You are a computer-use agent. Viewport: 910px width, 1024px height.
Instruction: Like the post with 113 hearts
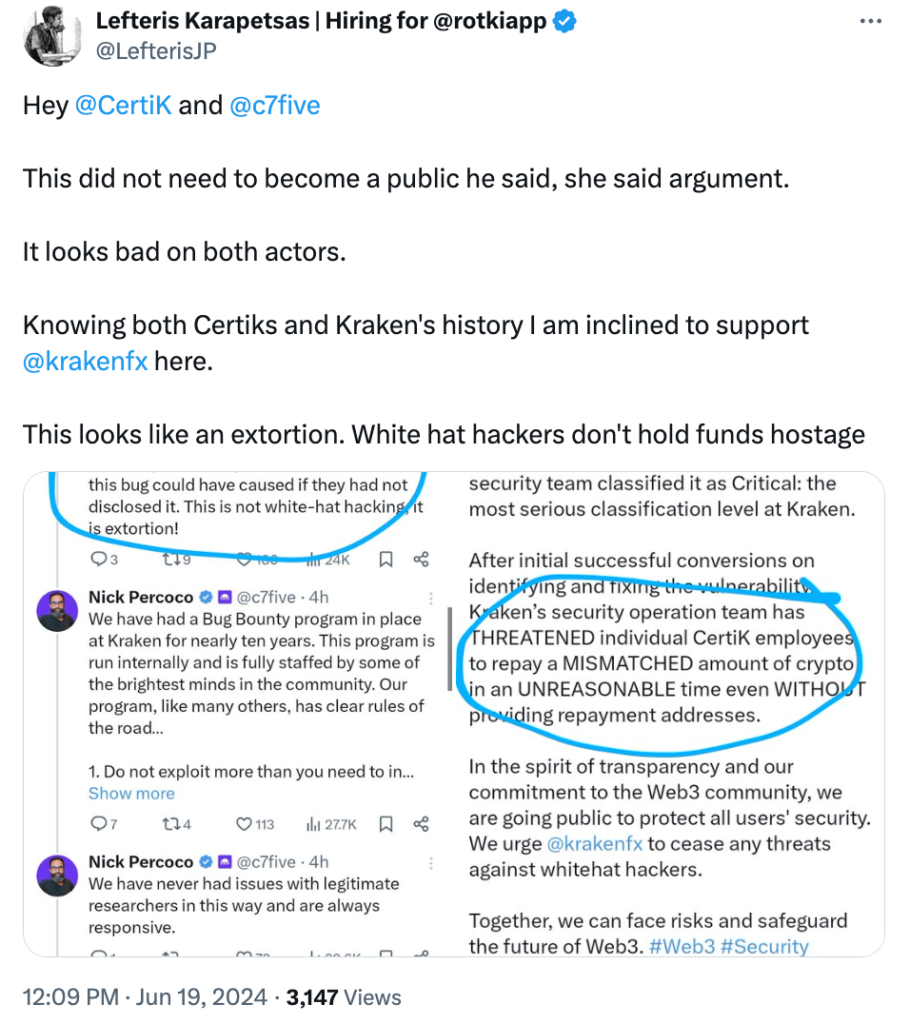[244, 825]
